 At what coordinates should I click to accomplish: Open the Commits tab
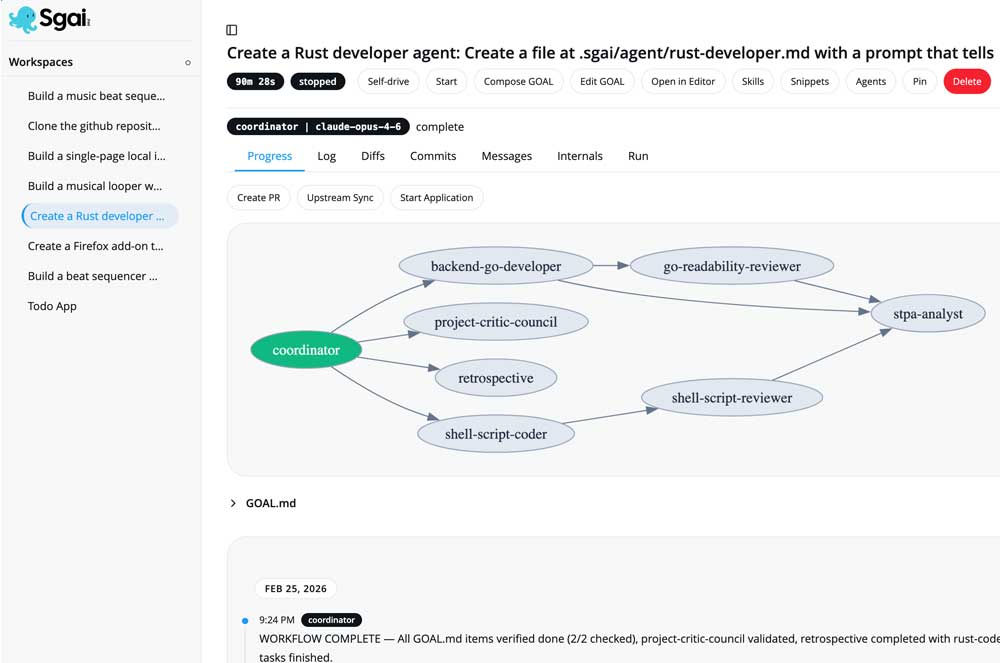point(433,156)
